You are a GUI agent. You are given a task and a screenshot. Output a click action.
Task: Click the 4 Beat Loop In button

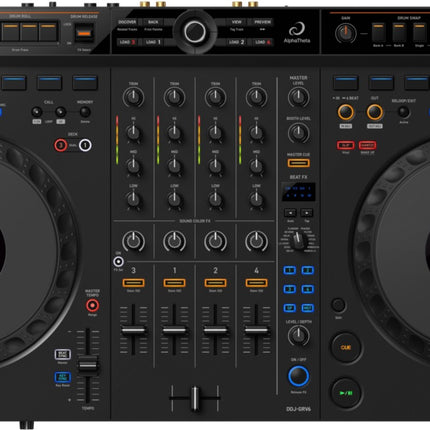(346, 112)
